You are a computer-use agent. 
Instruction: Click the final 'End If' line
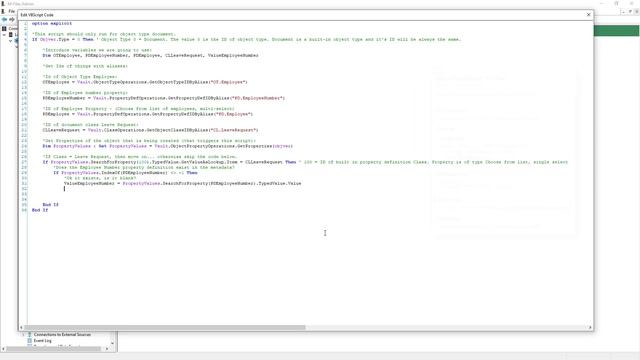(x=40, y=210)
